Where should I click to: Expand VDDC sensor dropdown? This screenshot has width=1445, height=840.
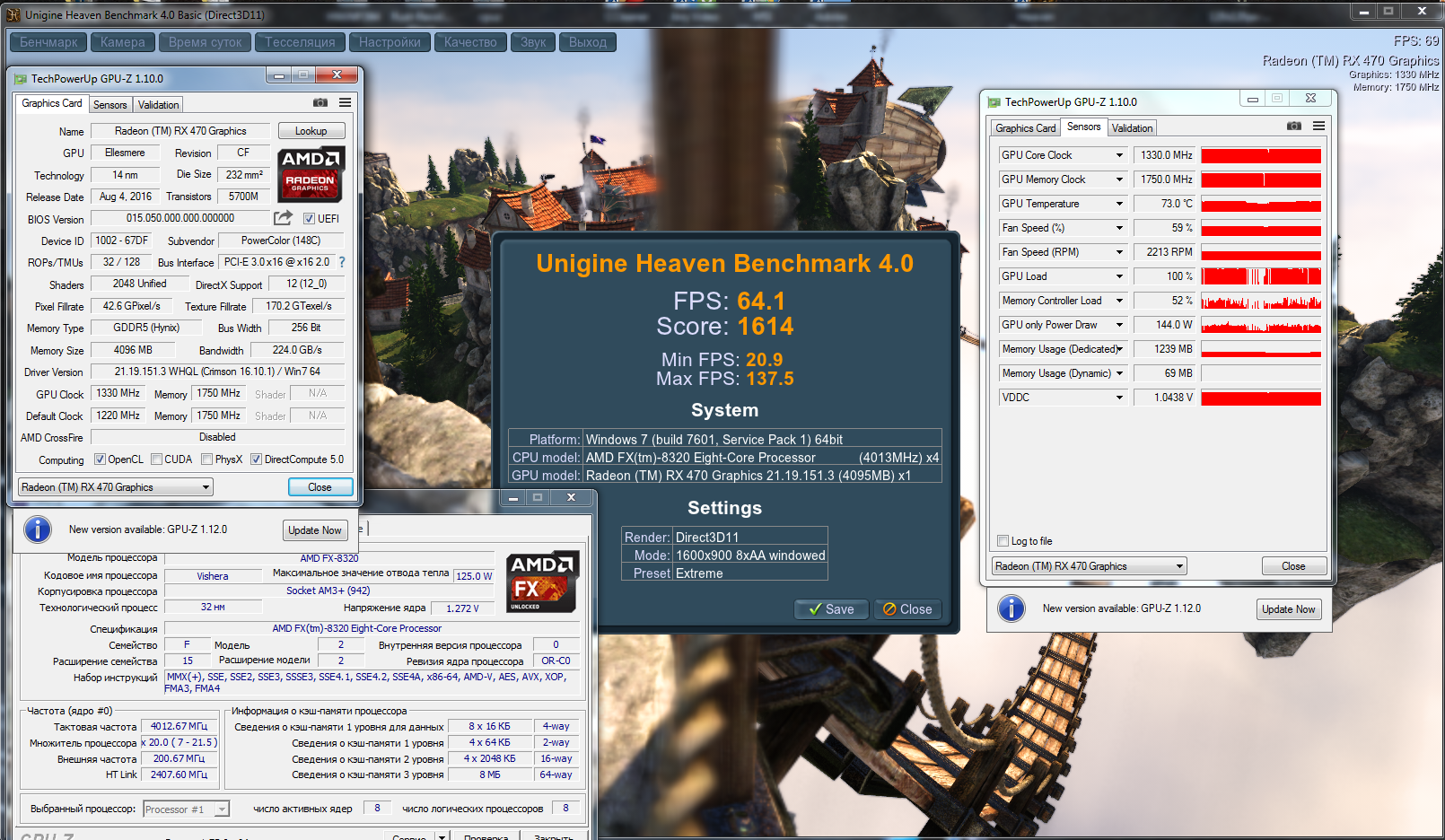click(1119, 398)
